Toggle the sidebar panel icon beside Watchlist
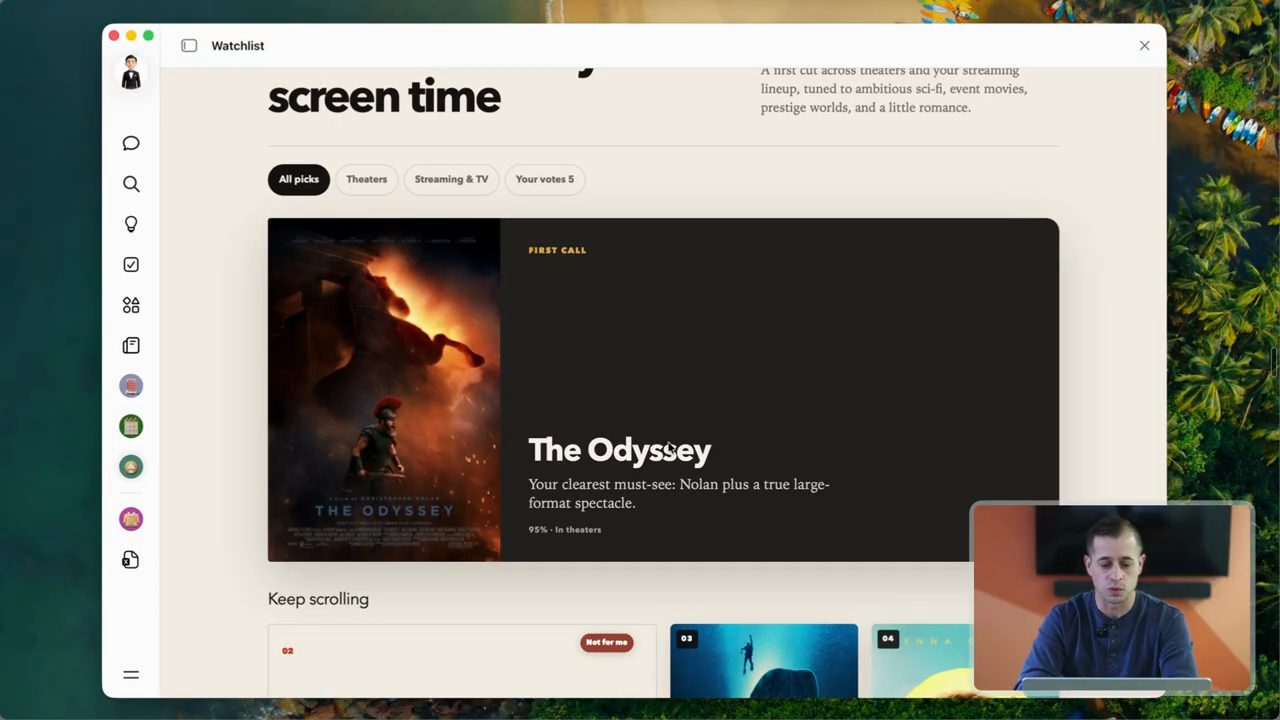The height and width of the screenshot is (720, 1280). click(189, 46)
